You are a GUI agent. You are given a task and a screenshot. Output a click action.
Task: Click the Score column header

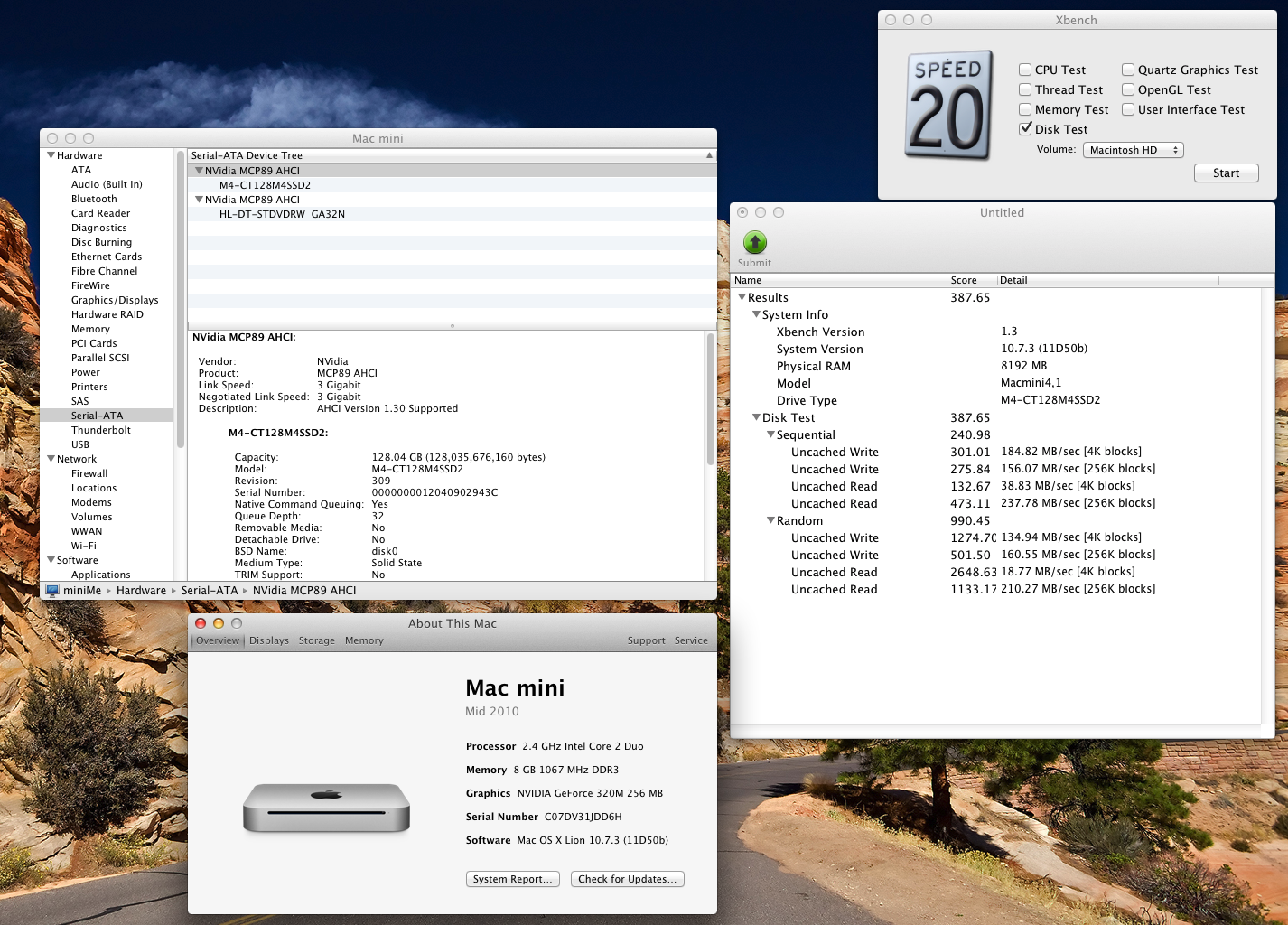(x=972, y=280)
